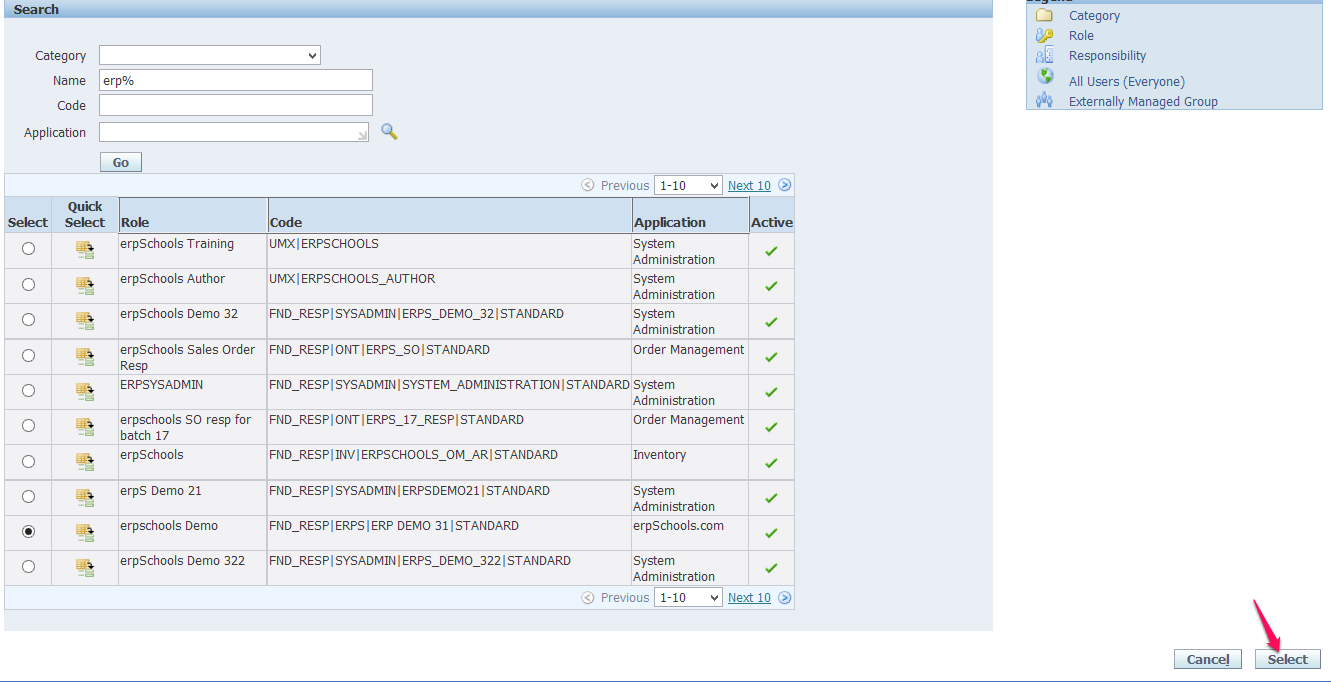Click the Role column header
This screenshot has width=1331, height=682.
(193, 215)
